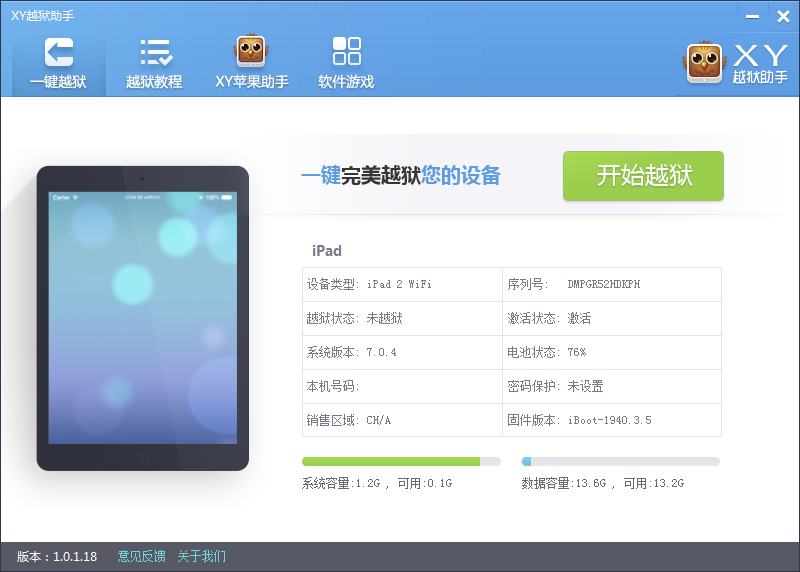Select the 固件版本 iBoot-1940.3.5 cell
This screenshot has width=800, height=572.
(x=612, y=420)
